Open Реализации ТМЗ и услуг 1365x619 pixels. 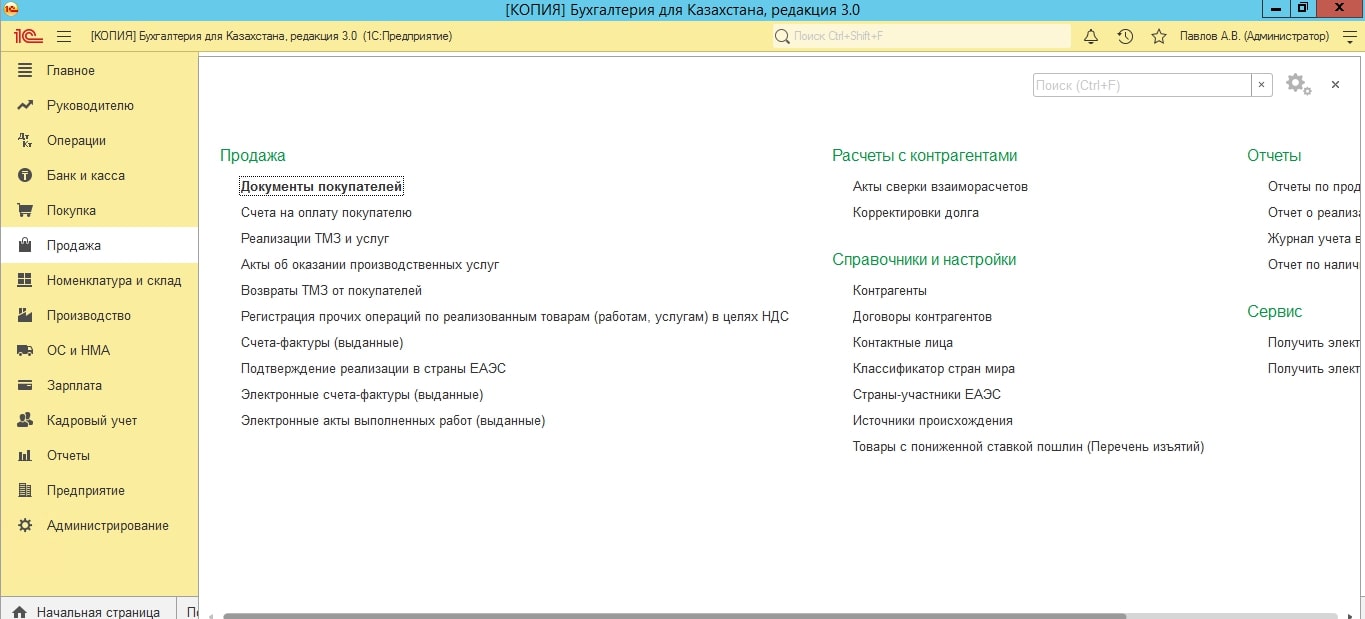click(x=314, y=238)
